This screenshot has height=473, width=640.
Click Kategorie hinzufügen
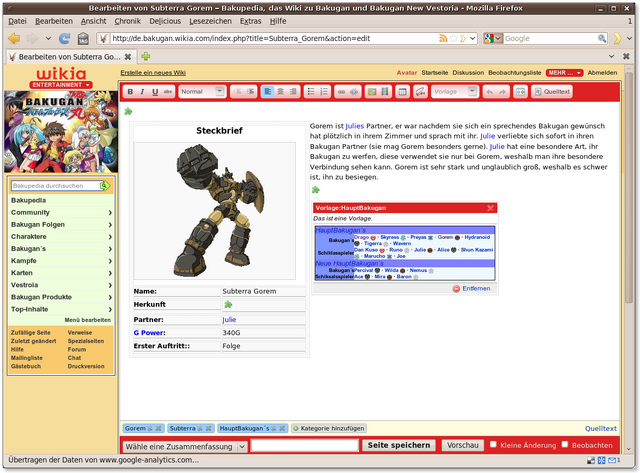(x=329, y=429)
